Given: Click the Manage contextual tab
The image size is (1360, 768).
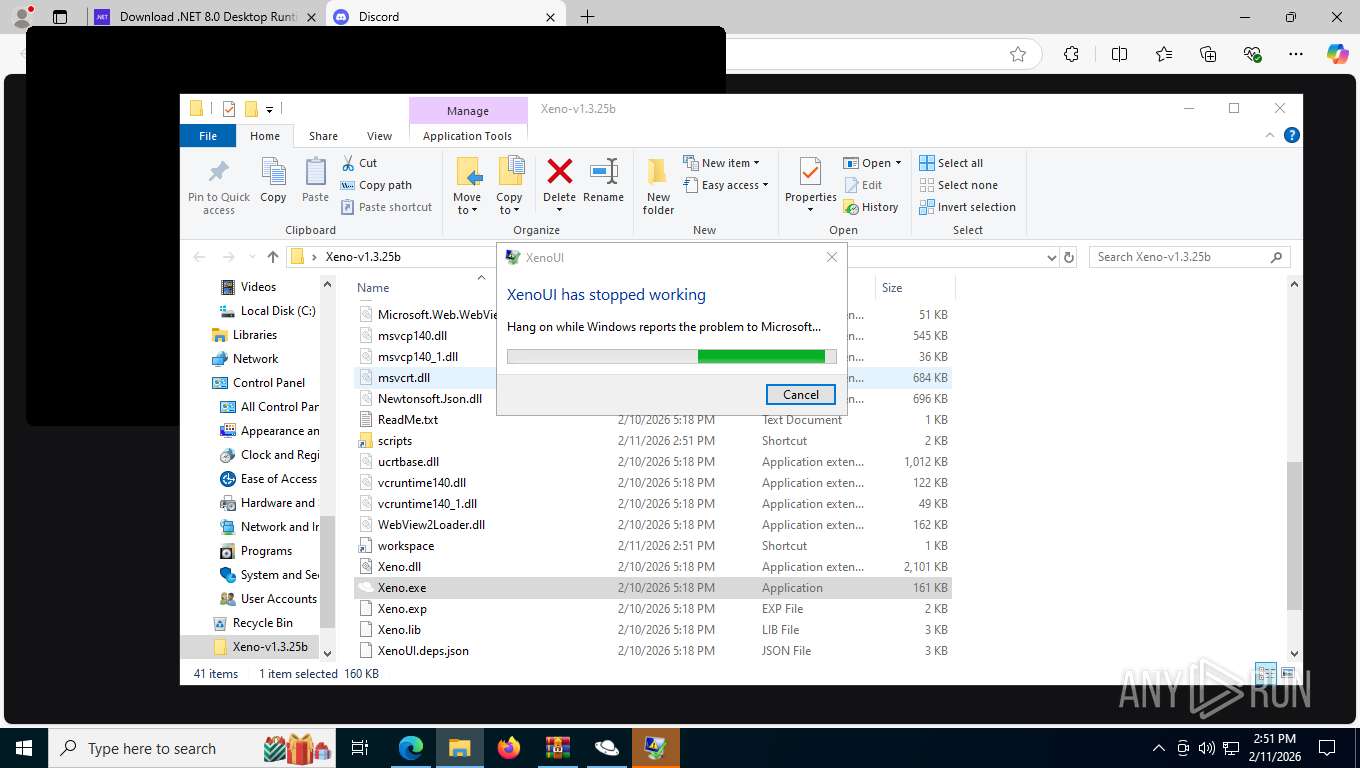Looking at the screenshot, I should coord(468,111).
